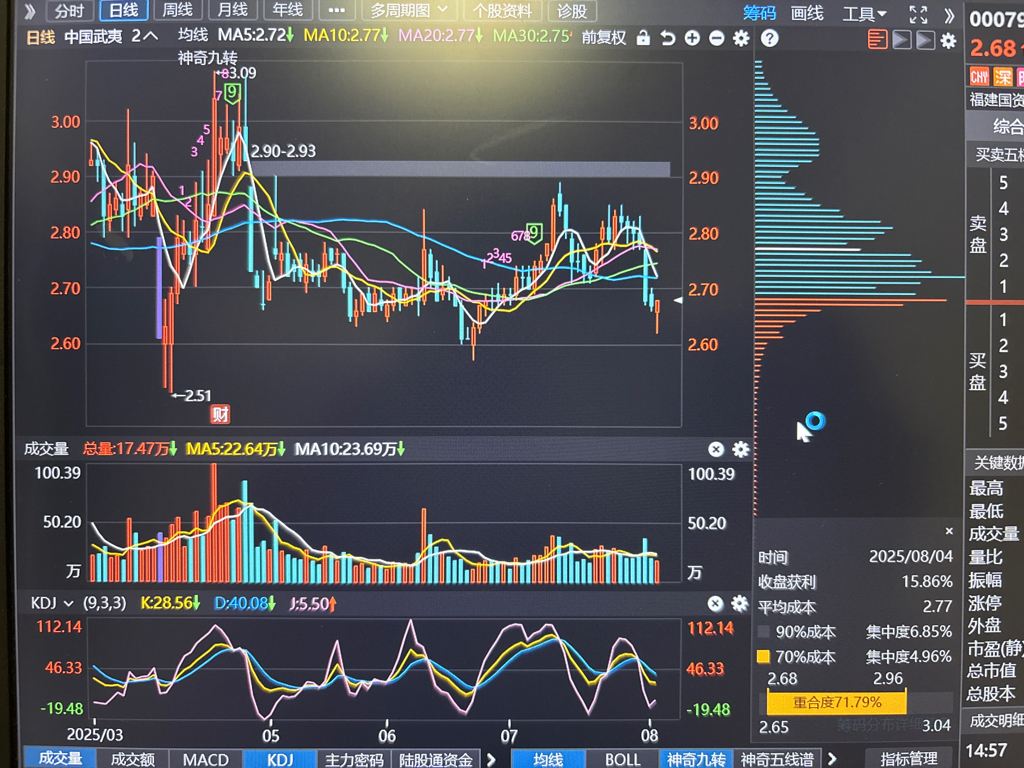Close the volume sub-chart panel
The height and width of the screenshot is (768, 1024).
pos(716,449)
